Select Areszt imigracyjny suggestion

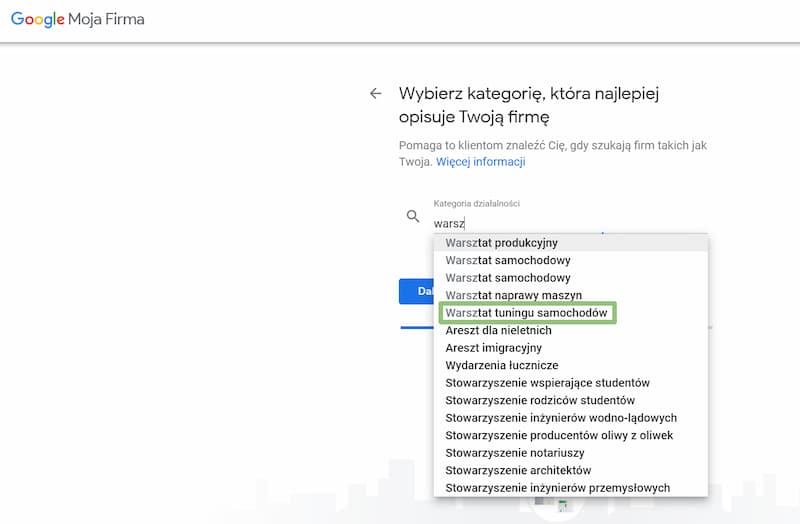[x=570, y=348]
